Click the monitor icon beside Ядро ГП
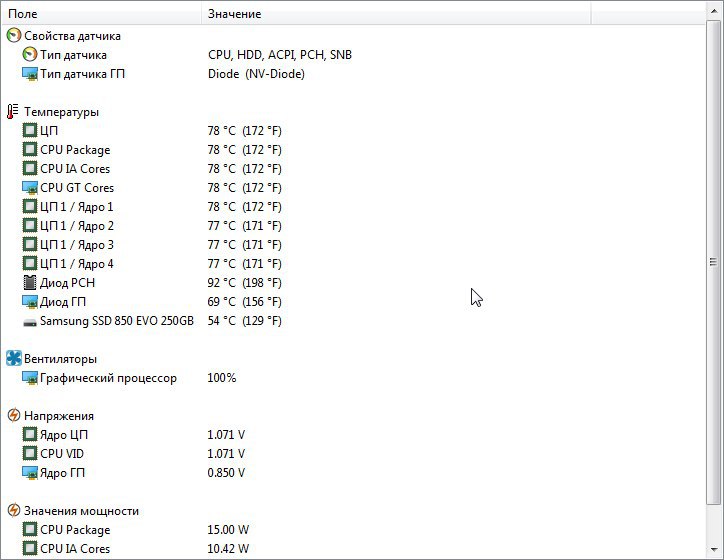The height and width of the screenshot is (560, 724). [30, 473]
